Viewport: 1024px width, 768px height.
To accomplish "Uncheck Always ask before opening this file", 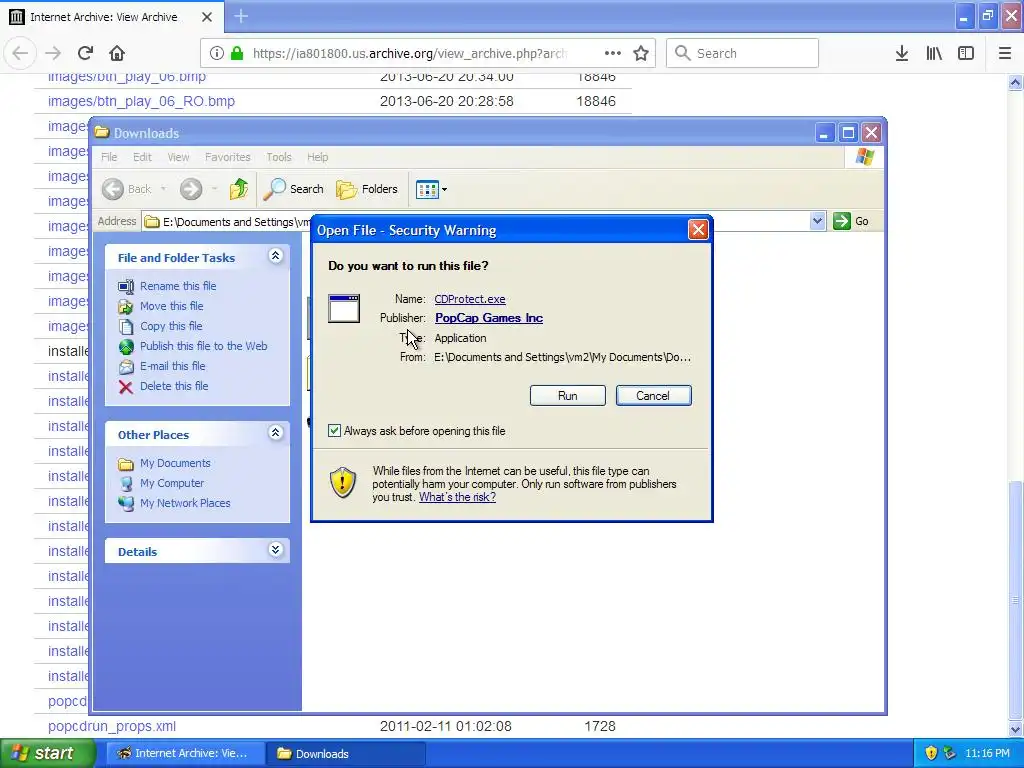I will pyautogui.click(x=334, y=431).
